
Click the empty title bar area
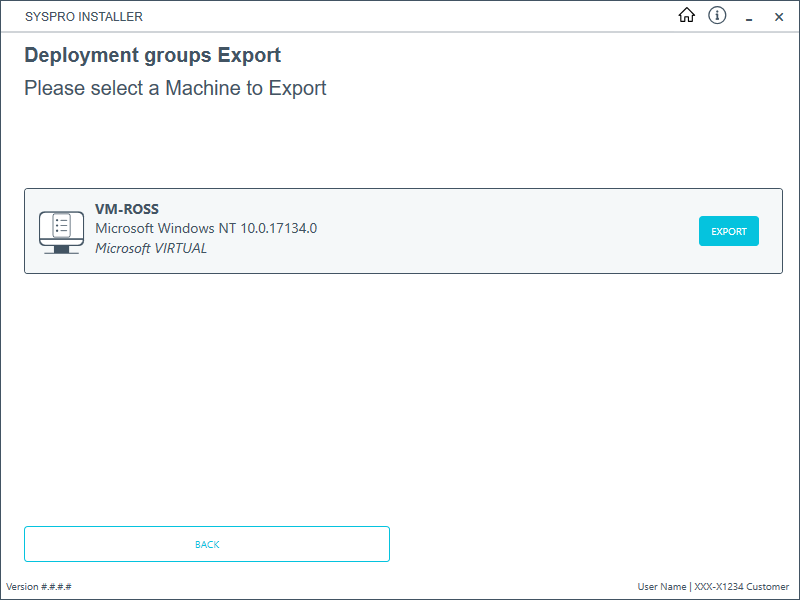pyautogui.click(x=400, y=17)
